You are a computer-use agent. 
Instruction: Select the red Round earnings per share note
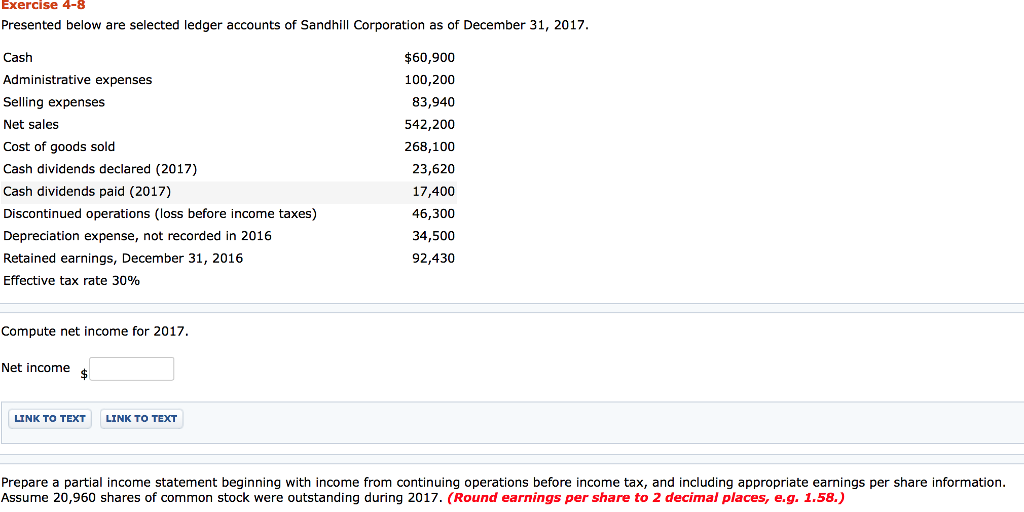tap(646, 498)
